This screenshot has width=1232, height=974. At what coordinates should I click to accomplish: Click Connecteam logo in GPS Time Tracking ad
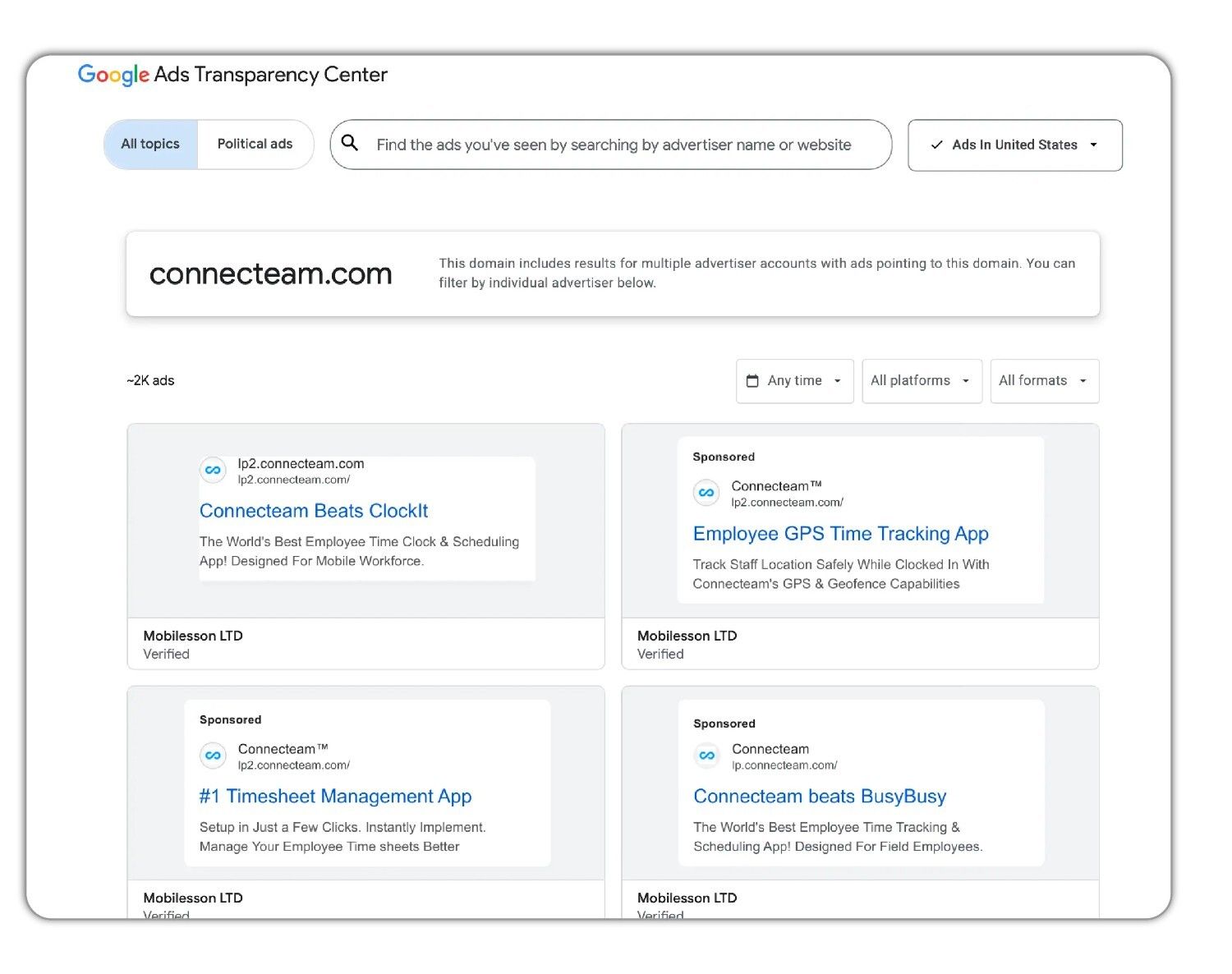point(706,493)
